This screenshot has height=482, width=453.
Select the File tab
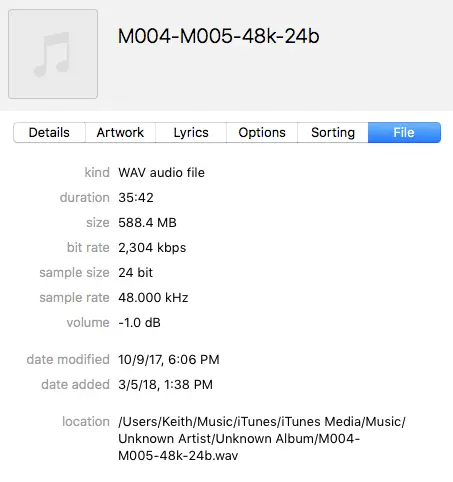tap(404, 133)
